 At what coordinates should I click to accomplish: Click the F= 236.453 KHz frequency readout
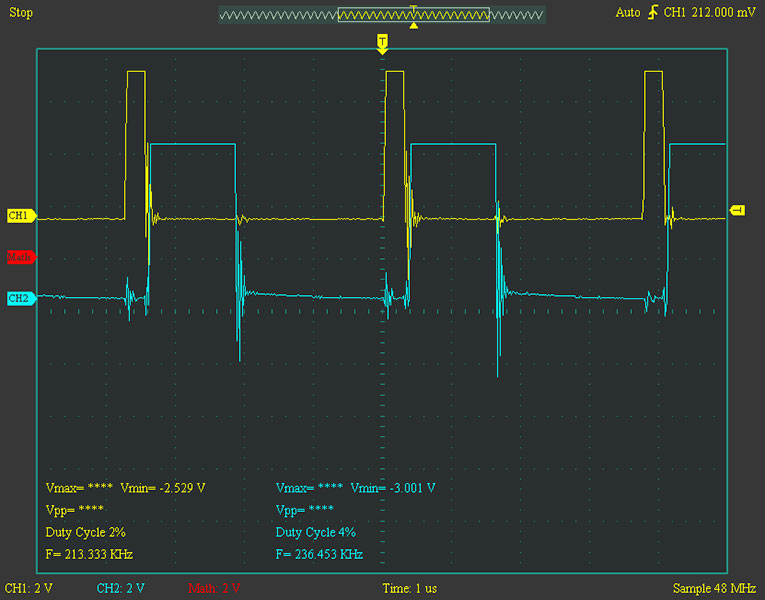pos(320,554)
